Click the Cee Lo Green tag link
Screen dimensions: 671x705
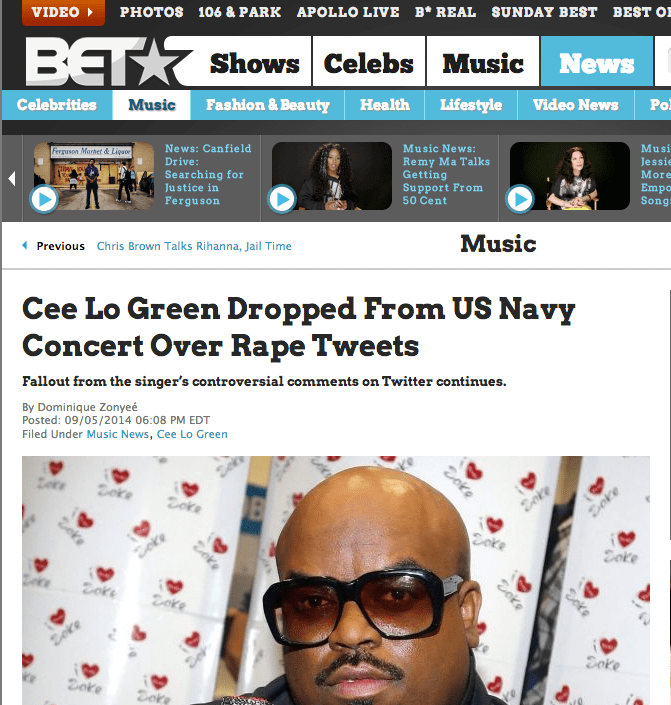pyautogui.click(x=192, y=434)
